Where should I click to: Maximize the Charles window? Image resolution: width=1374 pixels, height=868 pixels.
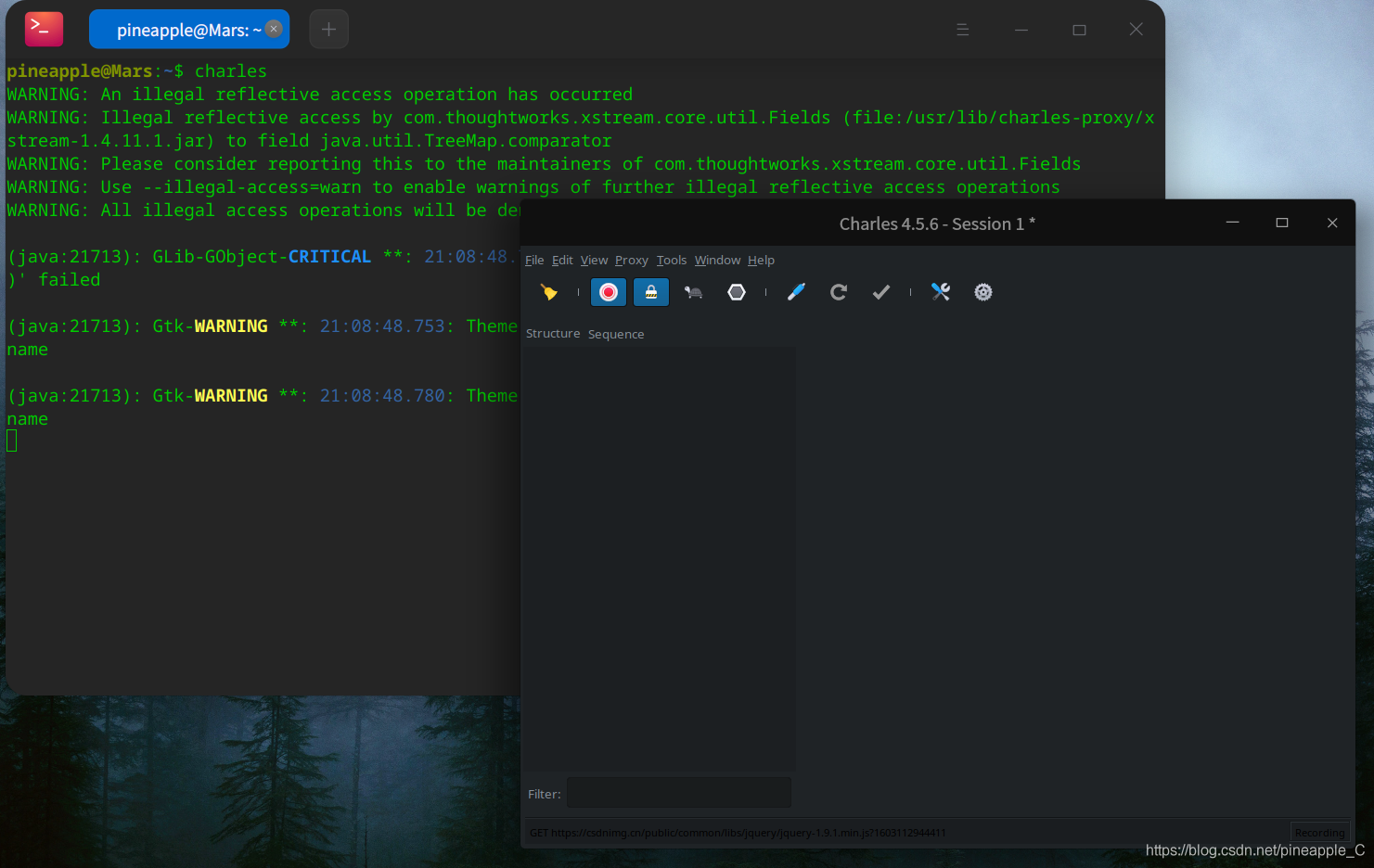1282,223
